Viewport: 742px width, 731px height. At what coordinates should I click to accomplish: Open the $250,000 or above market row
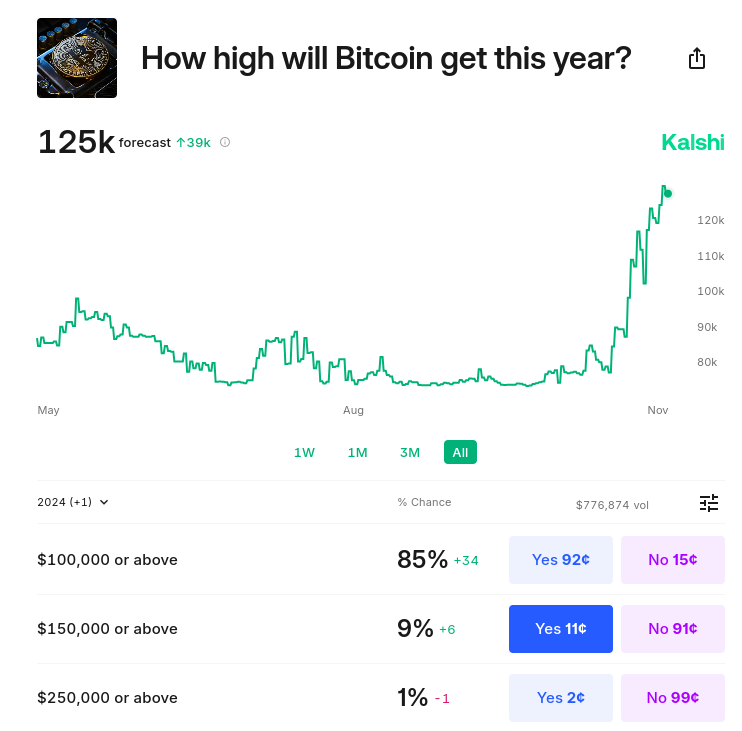point(107,698)
